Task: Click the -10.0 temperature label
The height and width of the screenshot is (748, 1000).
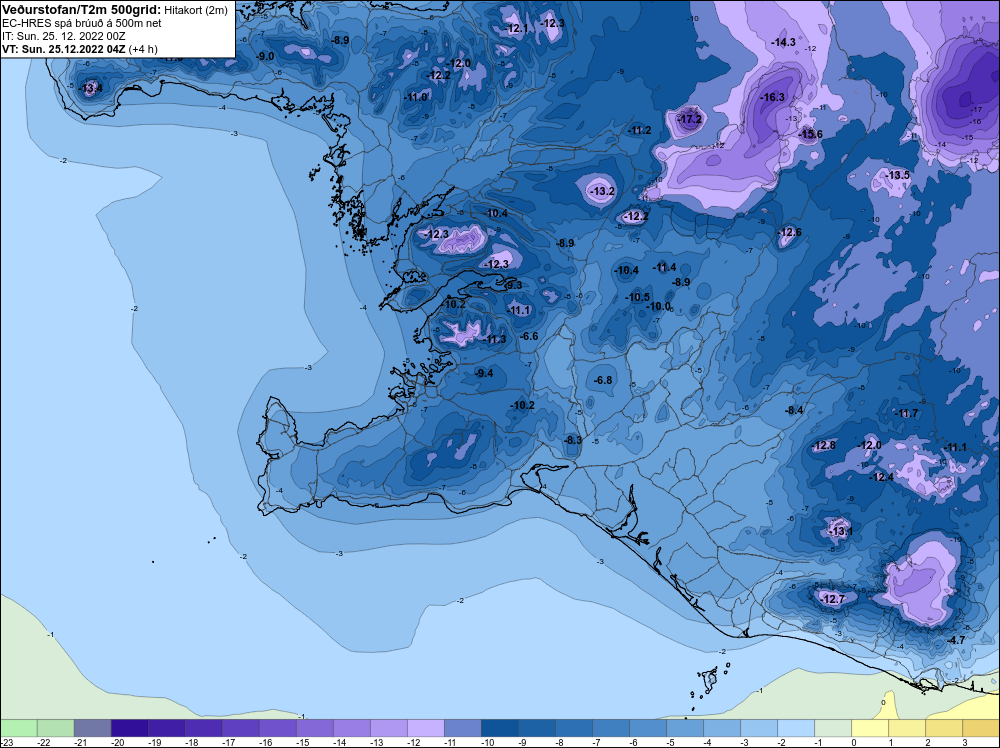Action: pos(659,306)
